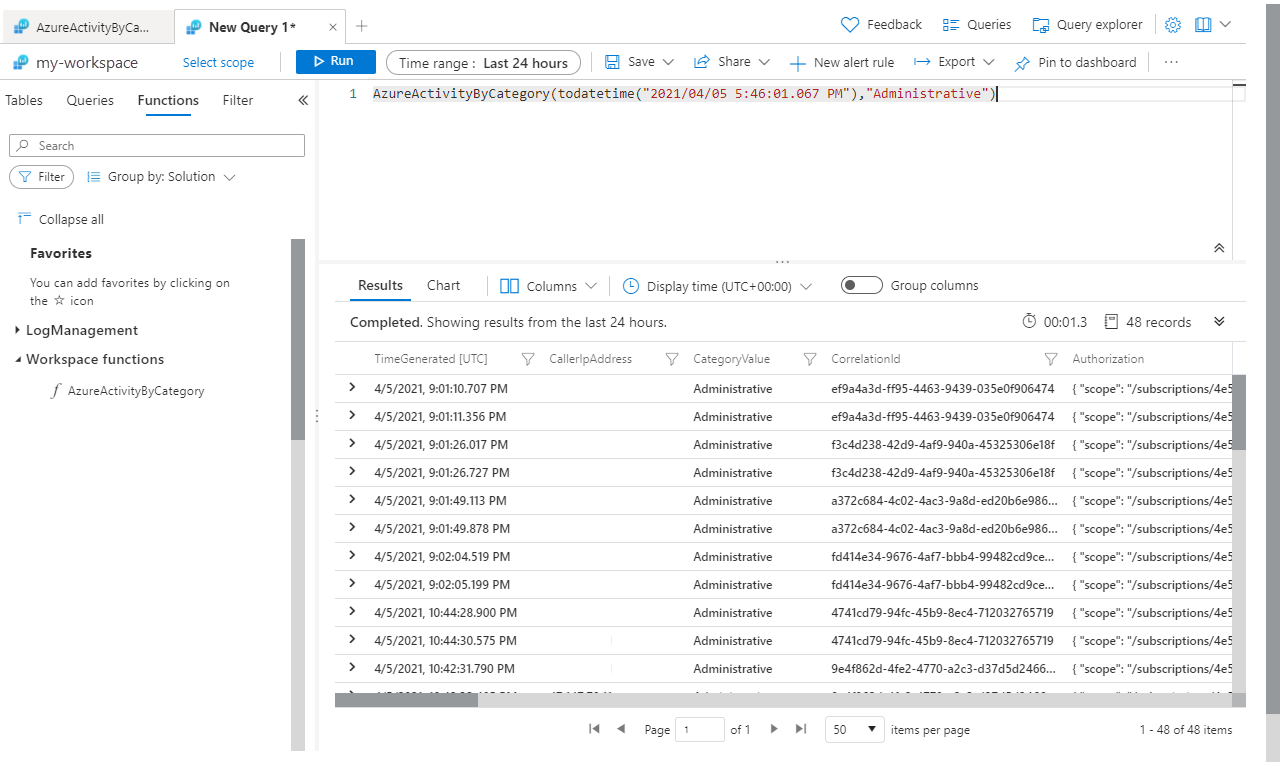Open the Group by: Solution dropdown
The height and width of the screenshot is (762, 1280).
[161, 177]
